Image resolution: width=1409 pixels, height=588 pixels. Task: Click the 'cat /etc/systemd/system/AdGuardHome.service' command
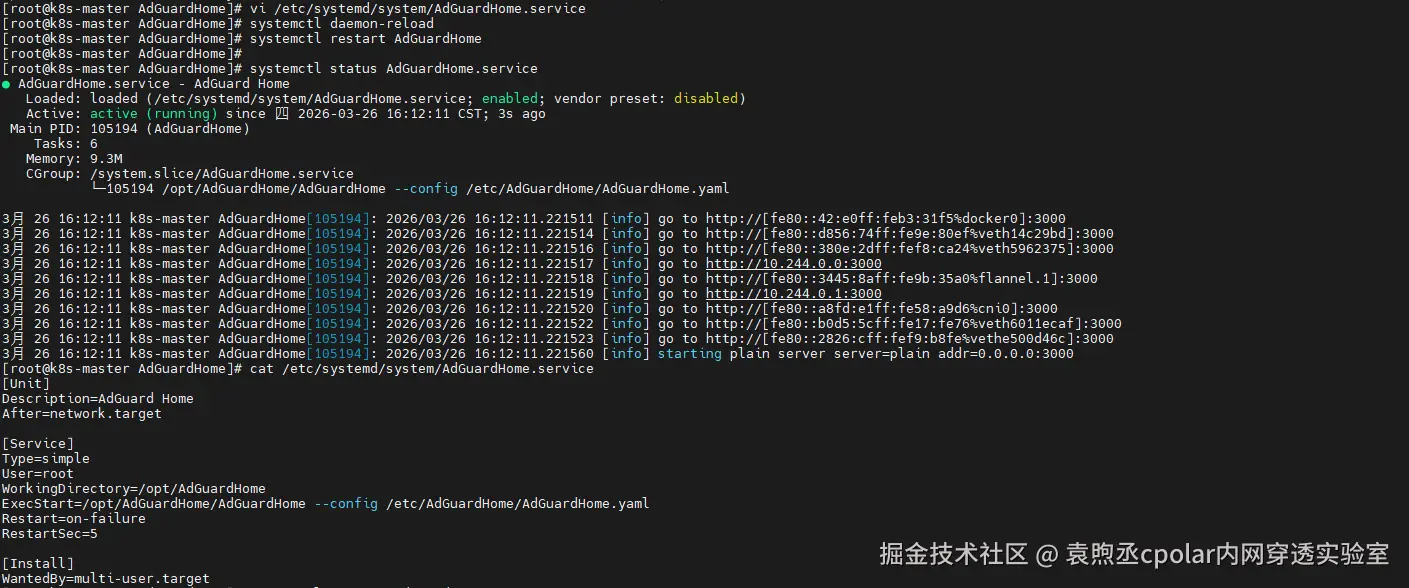click(422, 369)
